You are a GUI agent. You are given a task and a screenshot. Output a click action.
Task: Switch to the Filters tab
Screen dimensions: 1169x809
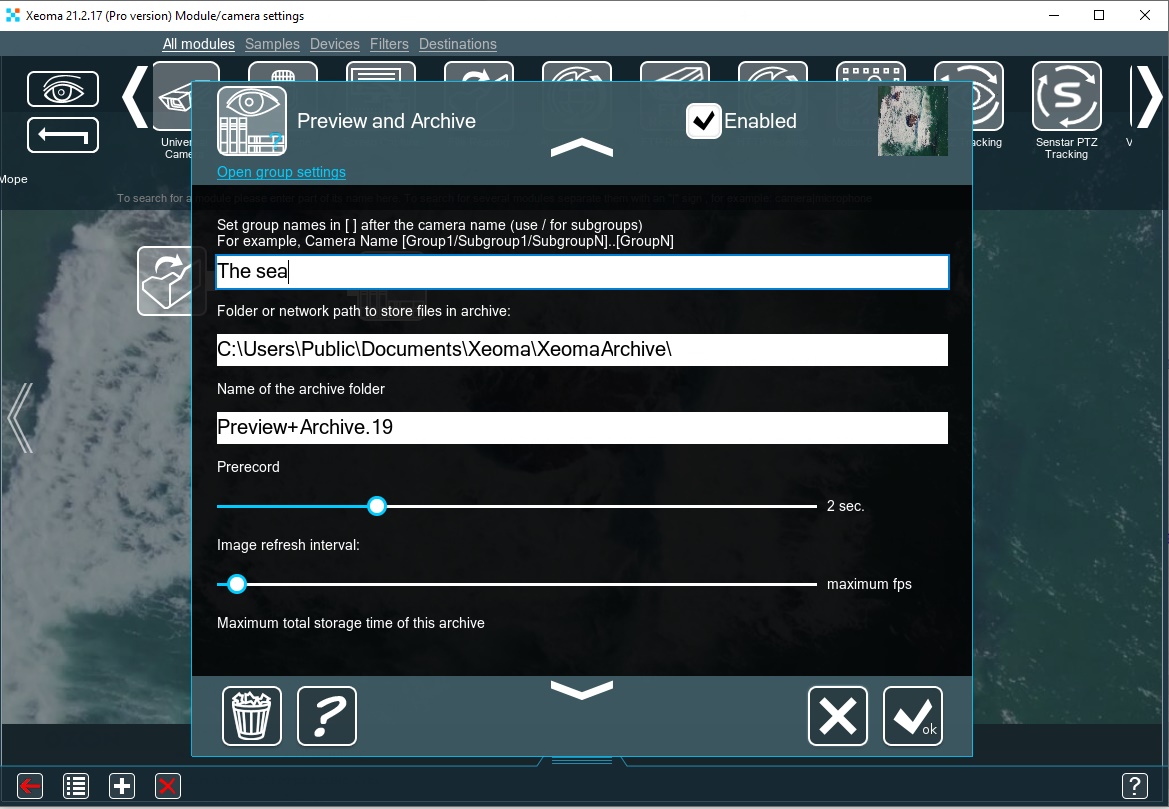click(x=389, y=44)
